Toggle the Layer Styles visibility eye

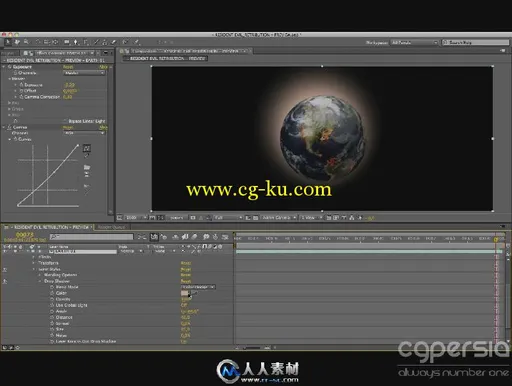[x=5, y=269]
